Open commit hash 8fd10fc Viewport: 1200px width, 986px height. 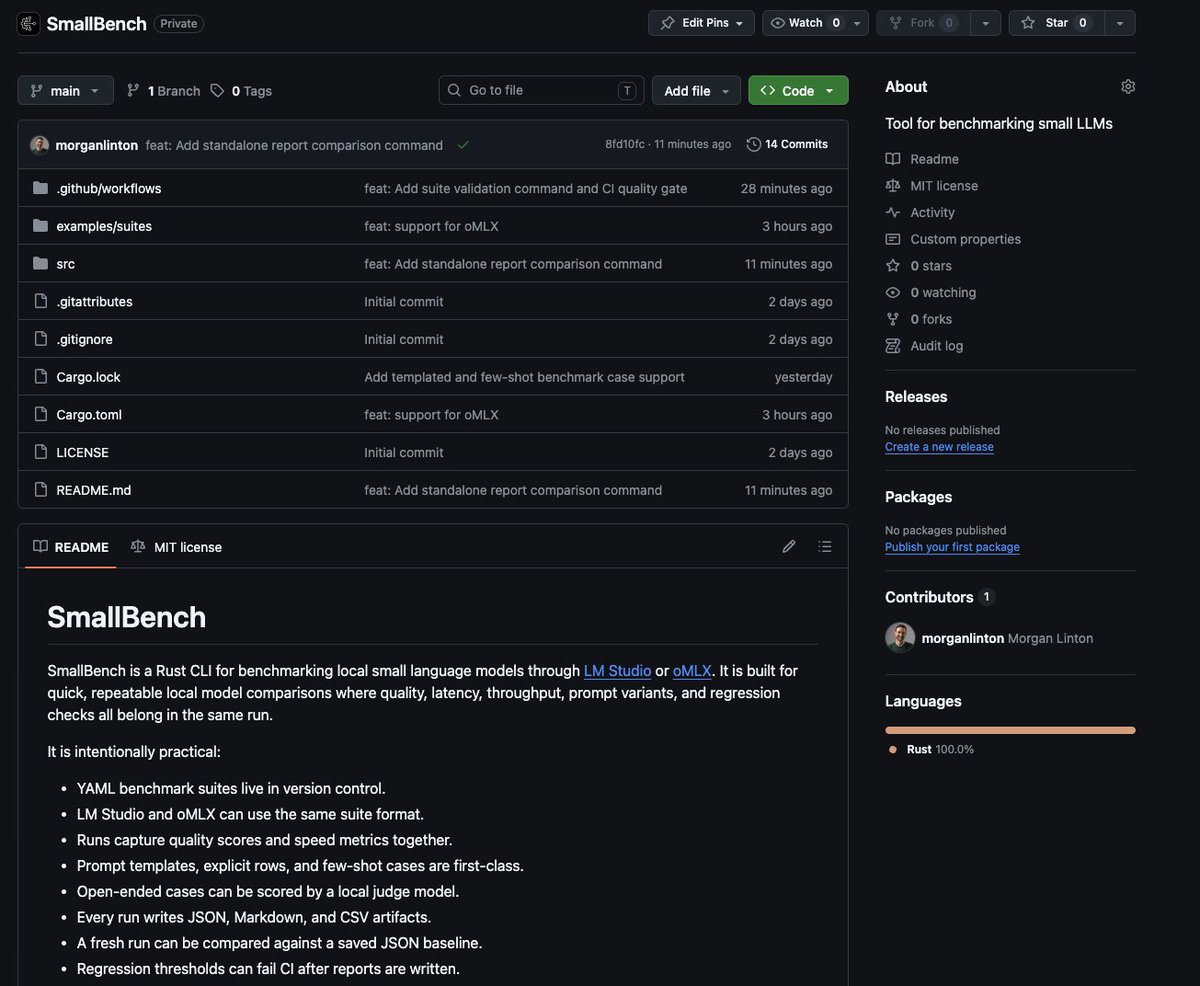click(x=624, y=144)
